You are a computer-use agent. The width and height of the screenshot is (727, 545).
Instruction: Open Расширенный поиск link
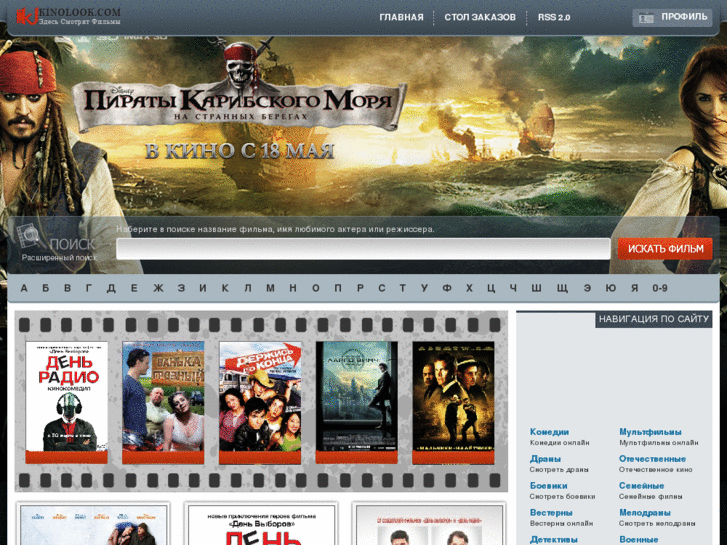coord(59,258)
